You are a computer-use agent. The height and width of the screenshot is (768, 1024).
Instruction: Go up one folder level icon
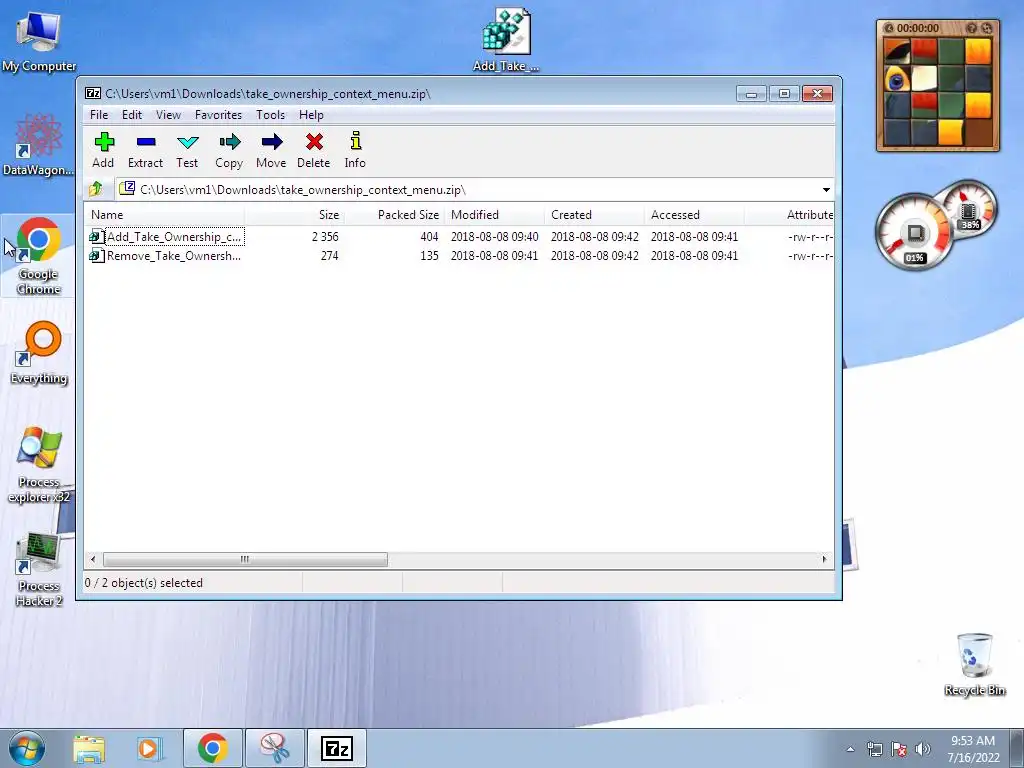[x=96, y=189]
